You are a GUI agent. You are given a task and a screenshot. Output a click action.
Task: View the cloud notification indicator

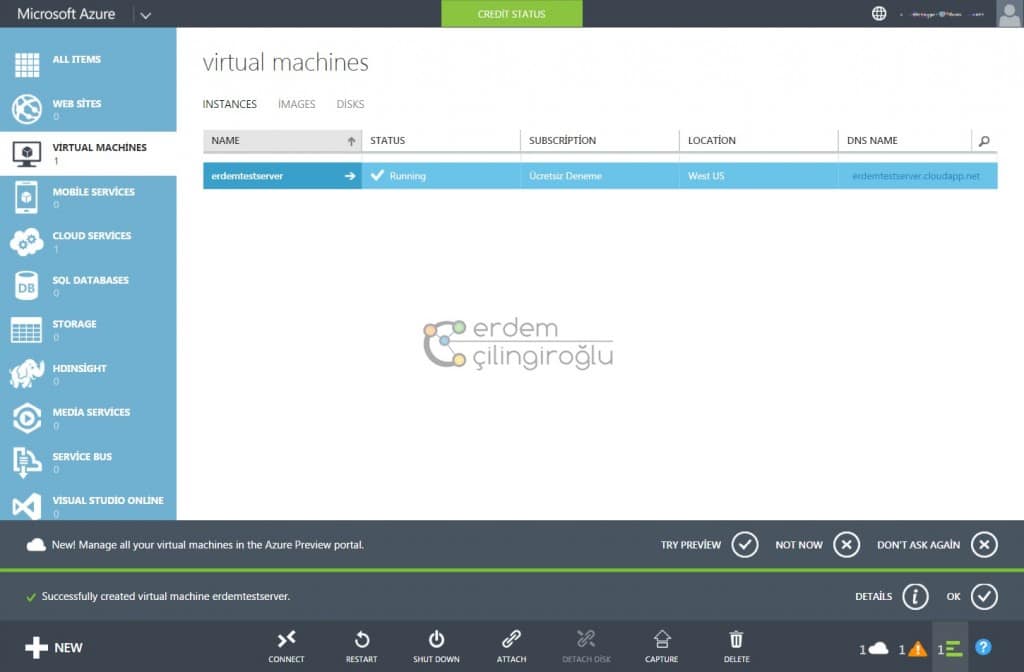pyautogui.click(x=874, y=648)
